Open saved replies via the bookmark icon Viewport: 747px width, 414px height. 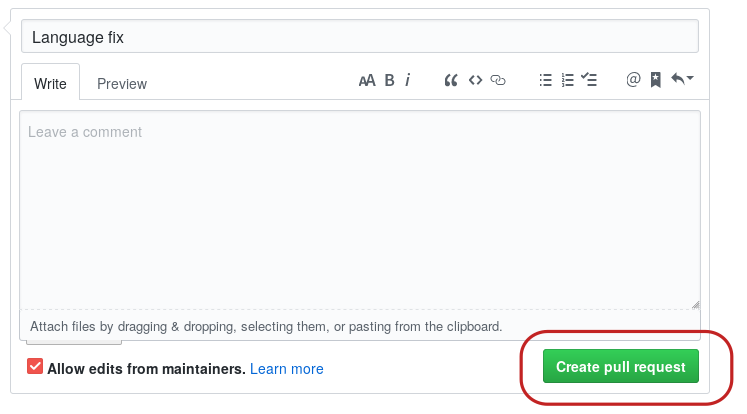655,81
